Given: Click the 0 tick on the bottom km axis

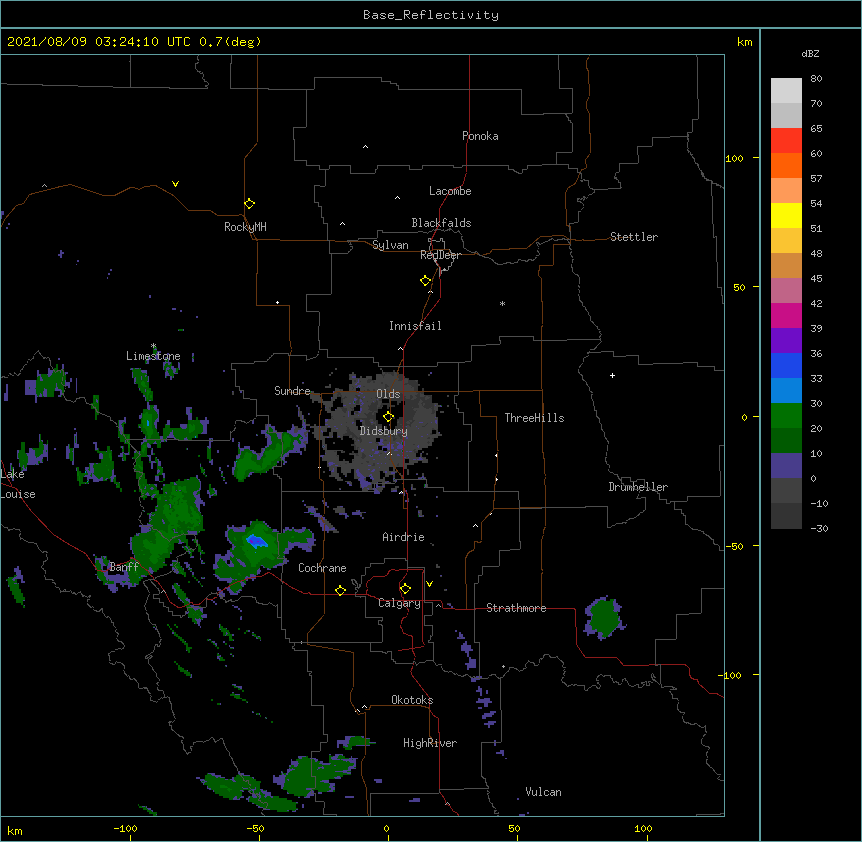Looking at the screenshot, I should [x=386, y=828].
